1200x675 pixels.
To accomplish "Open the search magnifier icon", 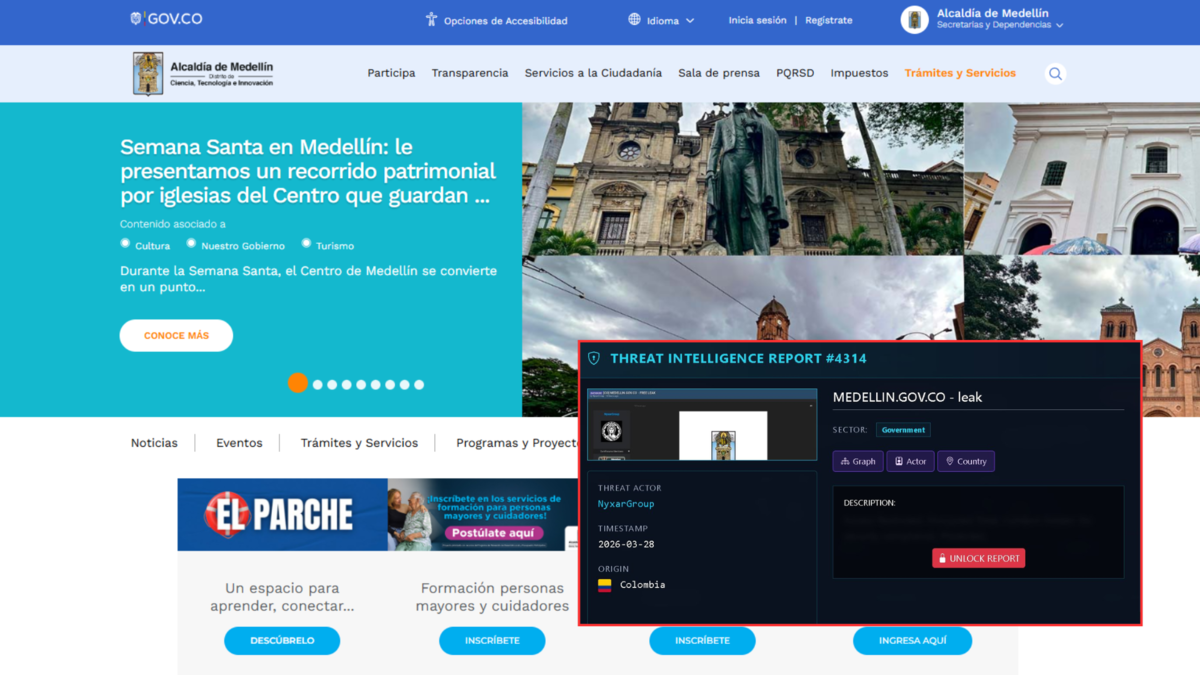I will click(1055, 73).
